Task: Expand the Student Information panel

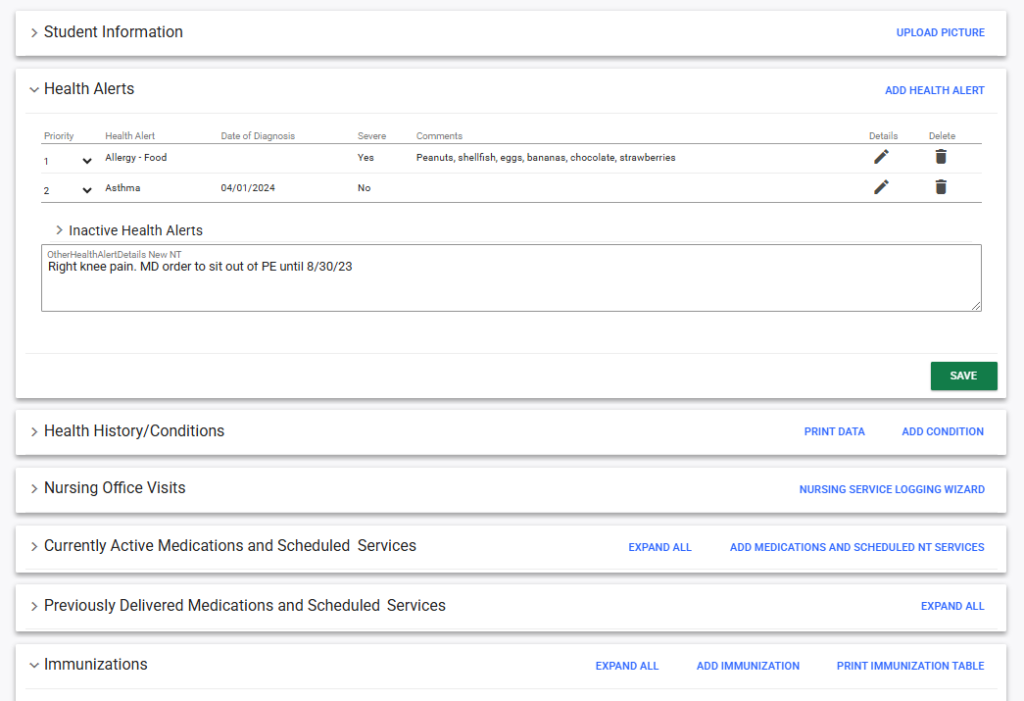Action: click(x=34, y=32)
